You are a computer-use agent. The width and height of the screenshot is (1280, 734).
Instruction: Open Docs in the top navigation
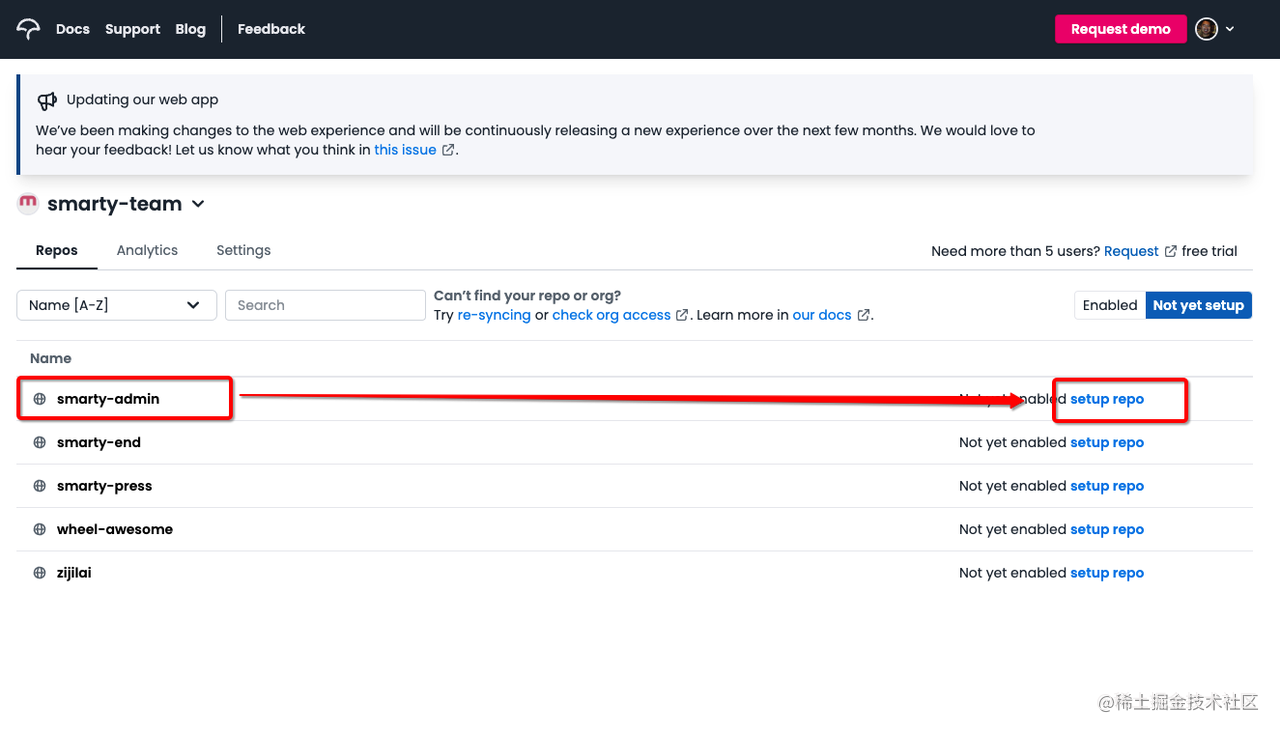(x=73, y=29)
